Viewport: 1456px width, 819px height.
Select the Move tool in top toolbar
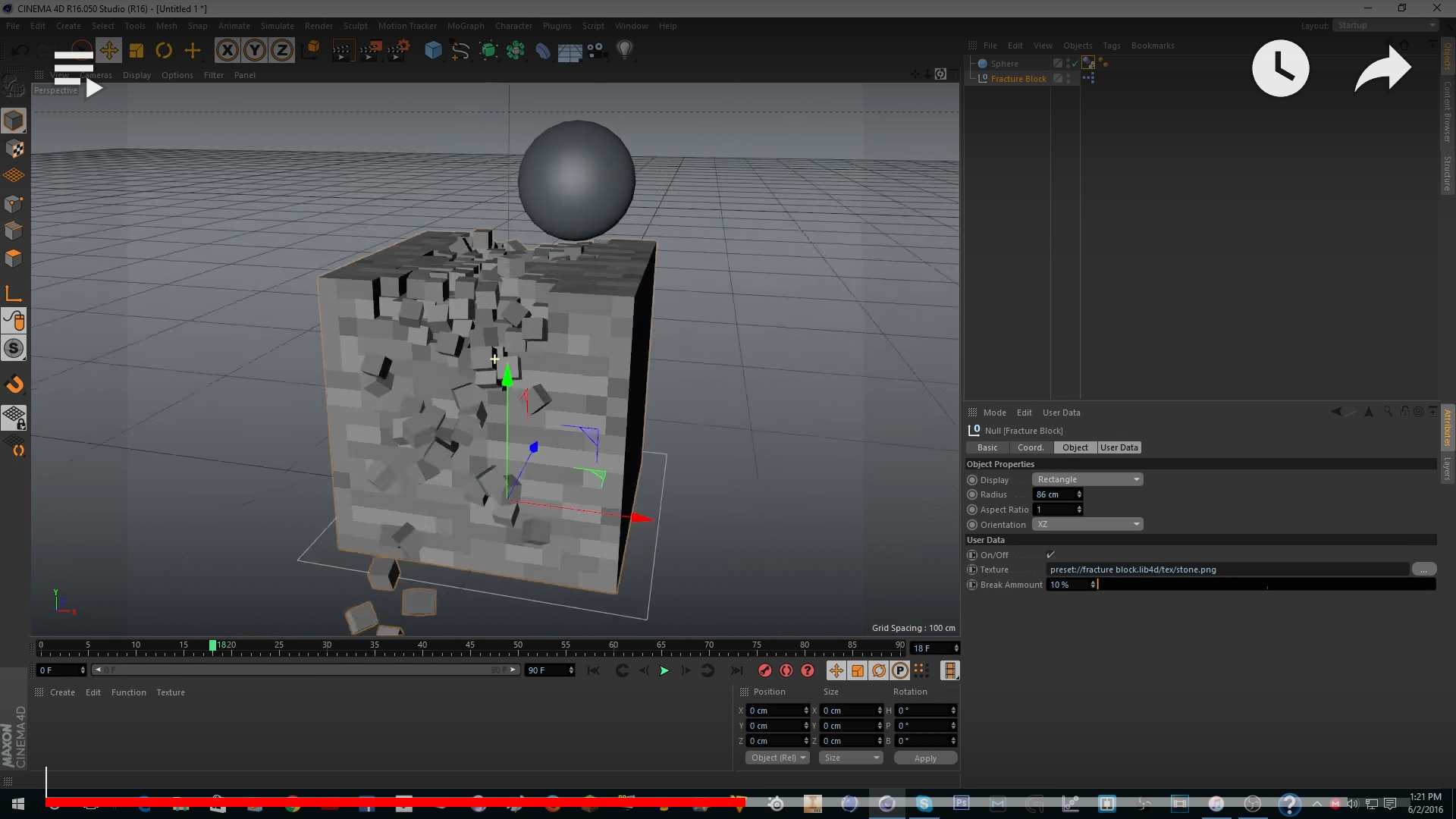pyautogui.click(x=108, y=51)
